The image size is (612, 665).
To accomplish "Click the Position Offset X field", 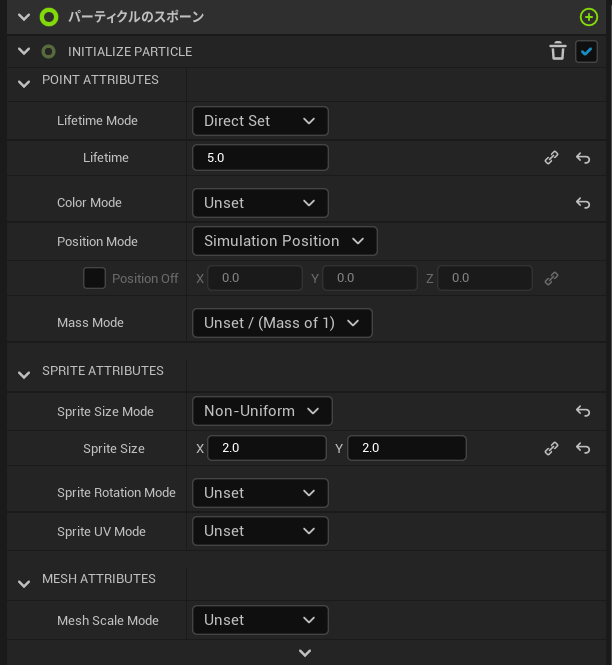I will coord(255,278).
